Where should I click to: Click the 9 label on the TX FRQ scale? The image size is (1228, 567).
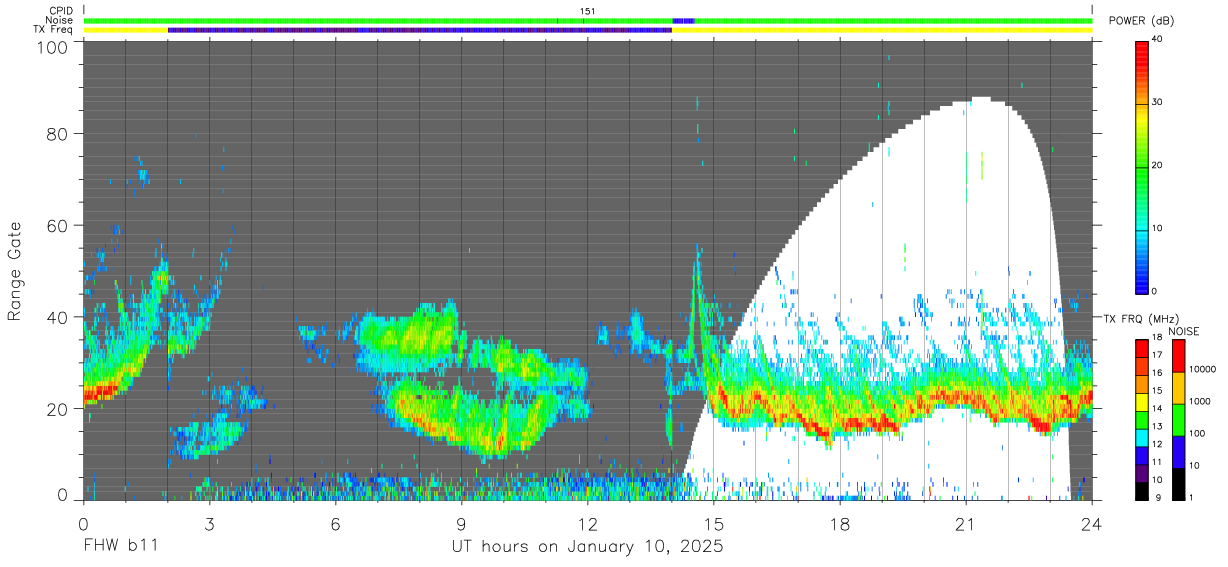(1156, 497)
